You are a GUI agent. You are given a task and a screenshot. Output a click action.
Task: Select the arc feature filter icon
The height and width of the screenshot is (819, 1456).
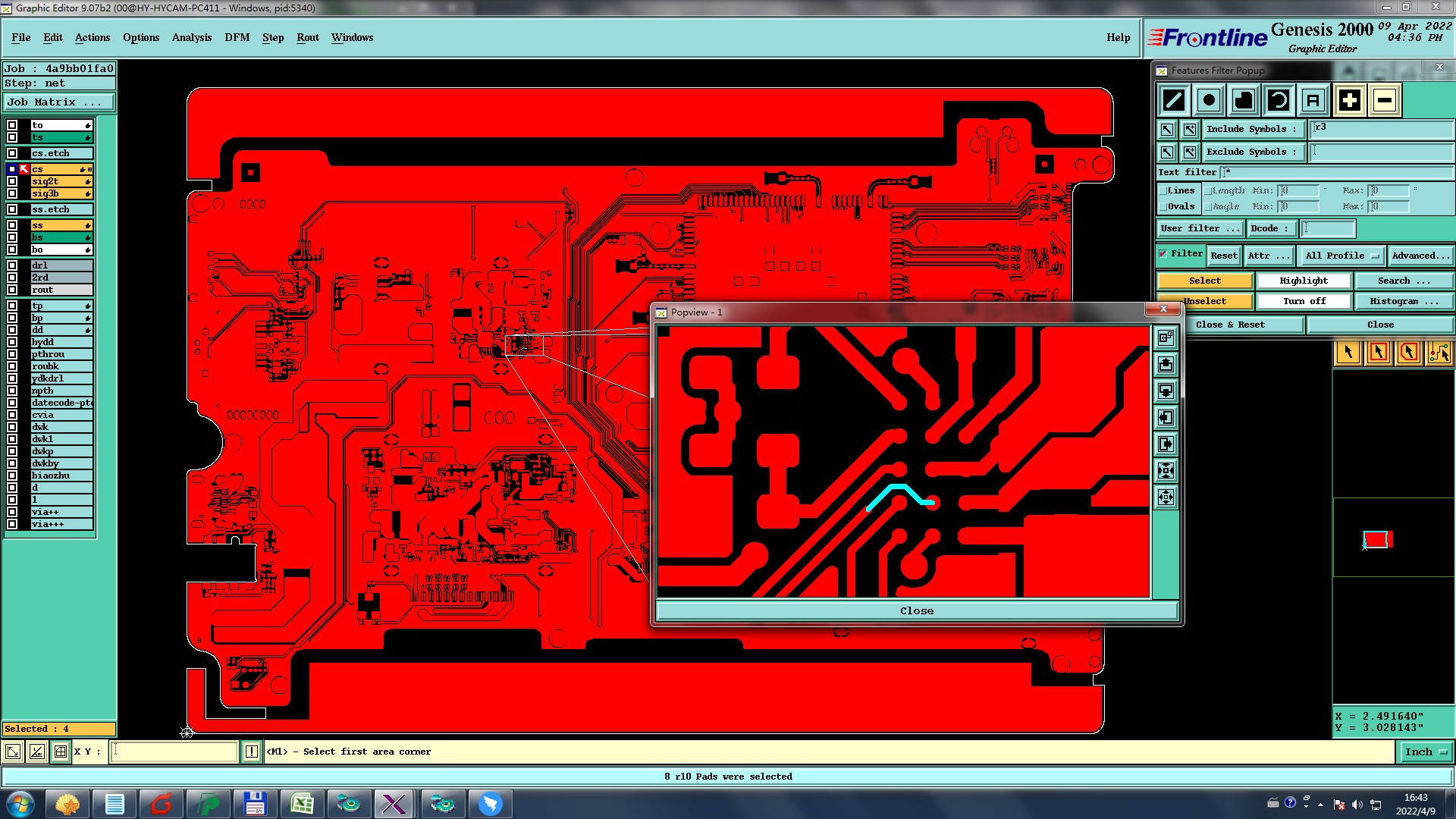(x=1279, y=100)
